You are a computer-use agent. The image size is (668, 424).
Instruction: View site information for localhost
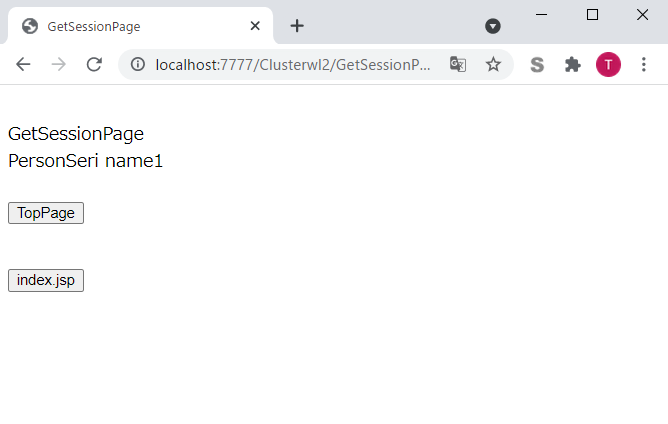[x=138, y=65]
